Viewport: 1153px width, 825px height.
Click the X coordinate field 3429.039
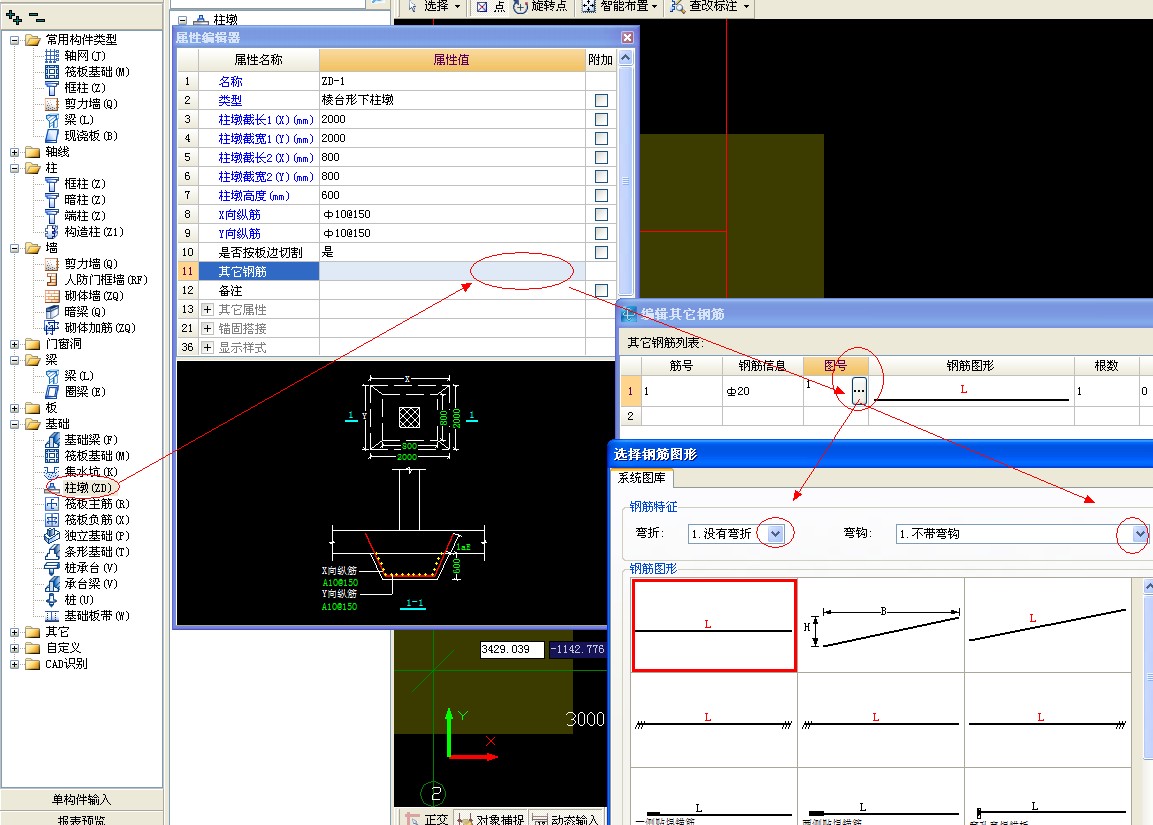pos(512,649)
